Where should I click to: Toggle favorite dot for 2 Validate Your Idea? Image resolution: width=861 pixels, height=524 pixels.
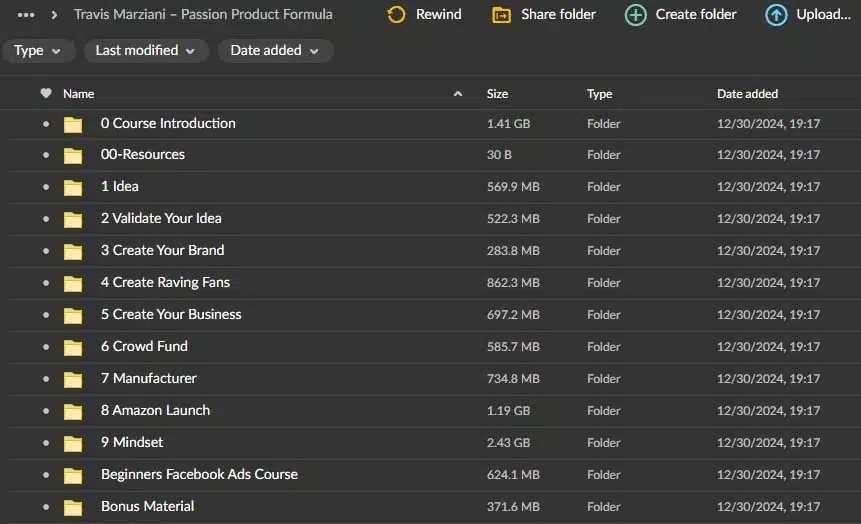46,219
